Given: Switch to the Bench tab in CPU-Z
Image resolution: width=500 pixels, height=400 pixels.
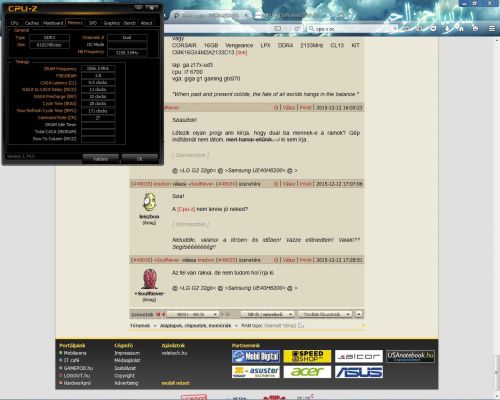Looking at the screenshot, I should point(130,23).
